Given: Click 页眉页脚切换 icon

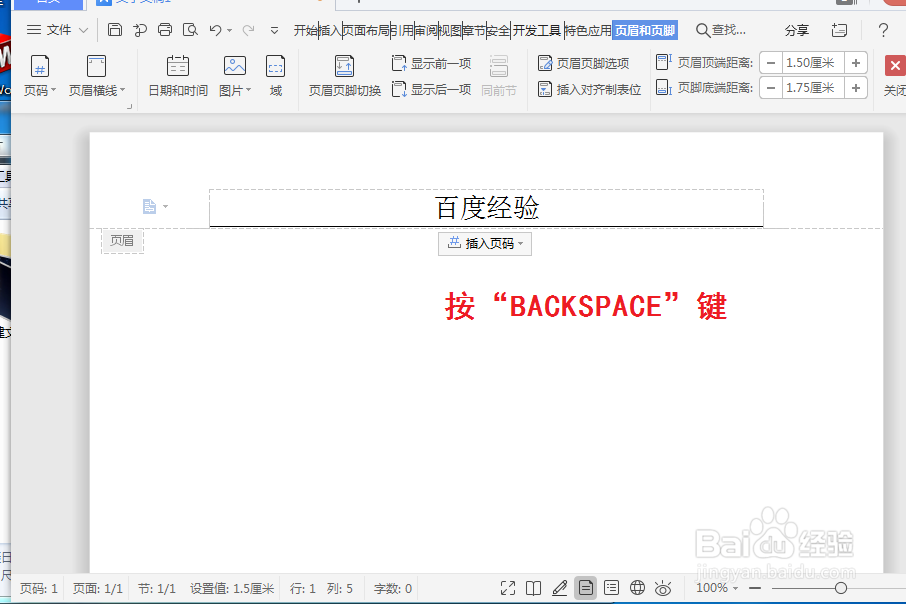Looking at the screenshot, I should click(x=344, y=66).
